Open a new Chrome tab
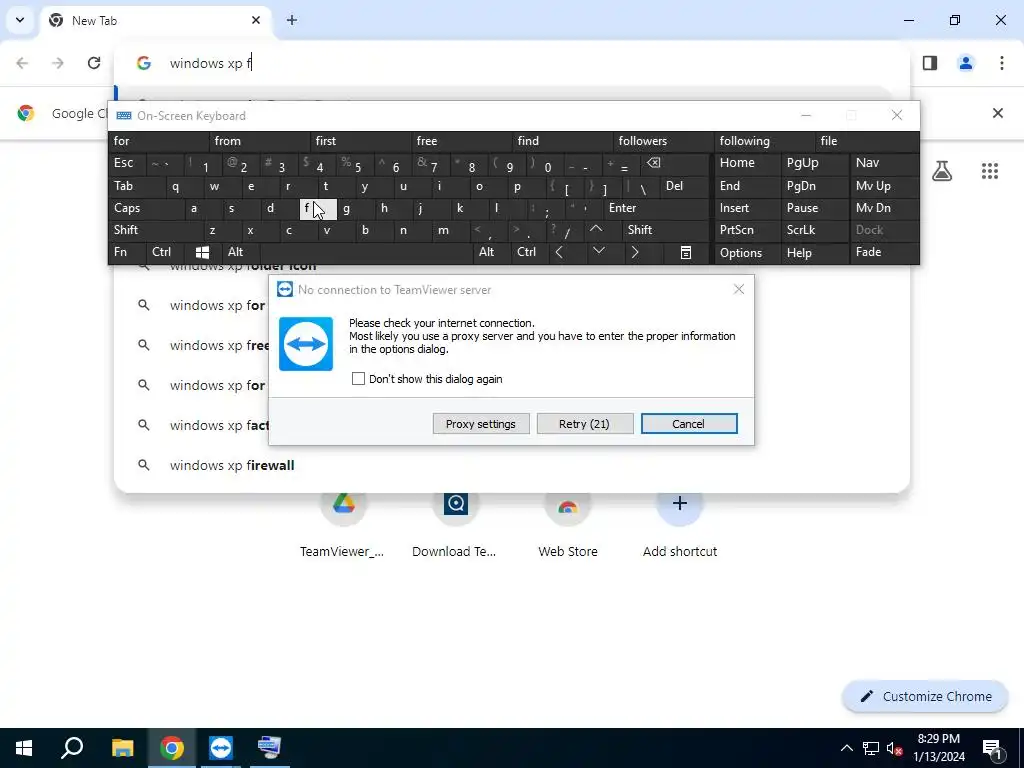The height and width of the screenshot is (768, 1024). pyautogui.click(x=292, y=20)
